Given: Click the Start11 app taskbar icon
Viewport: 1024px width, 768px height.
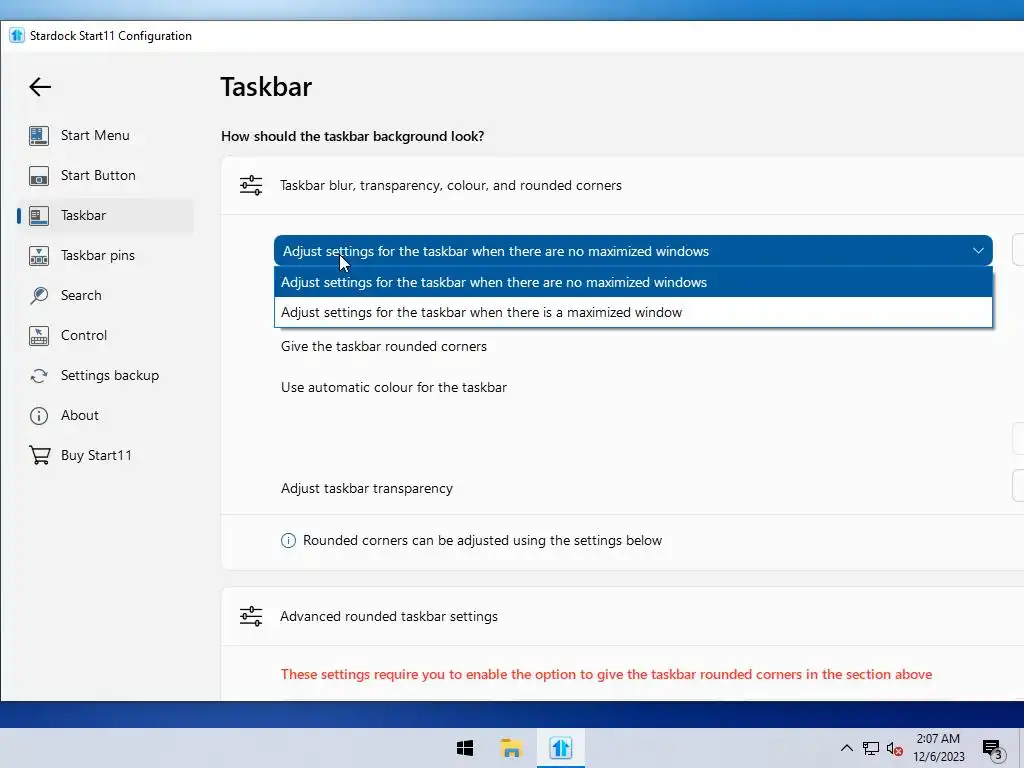Looking at the screenshot, I should point(560,748).
